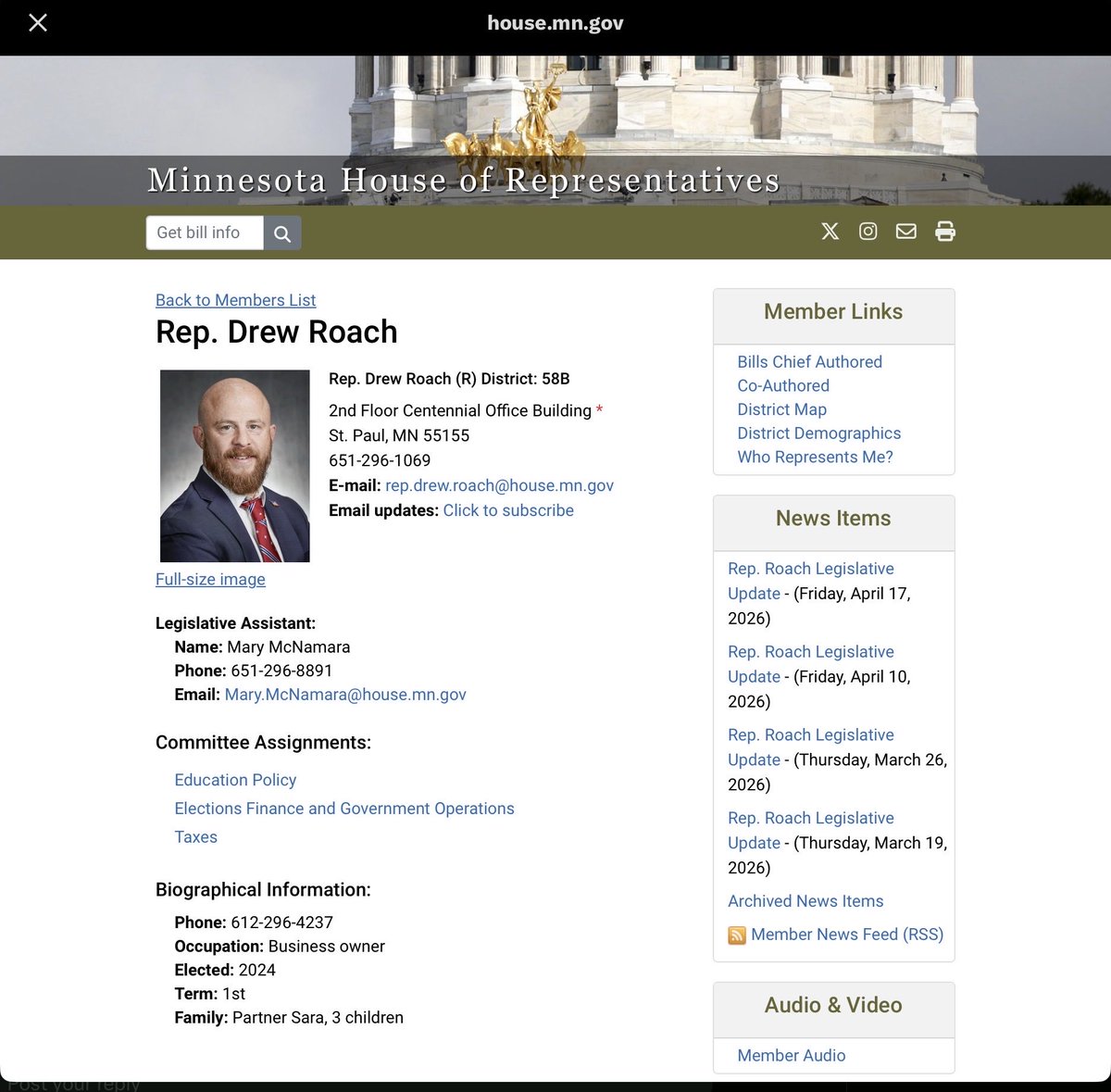Open Member News Feed (RSS) link
1111x1092 pixels.
847,935
